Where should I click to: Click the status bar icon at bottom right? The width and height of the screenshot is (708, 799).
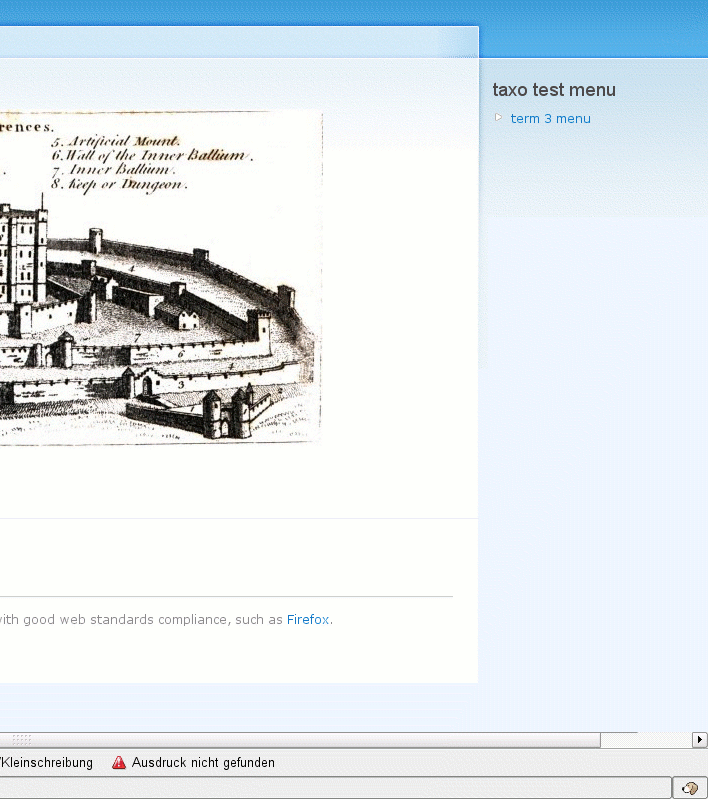690,788
